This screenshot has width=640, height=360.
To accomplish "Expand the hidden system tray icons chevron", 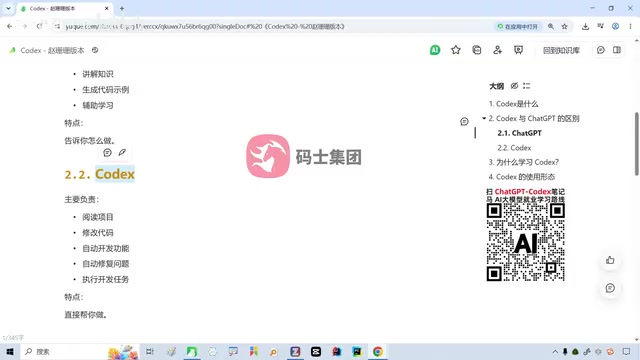I will [x=555, y=351].
